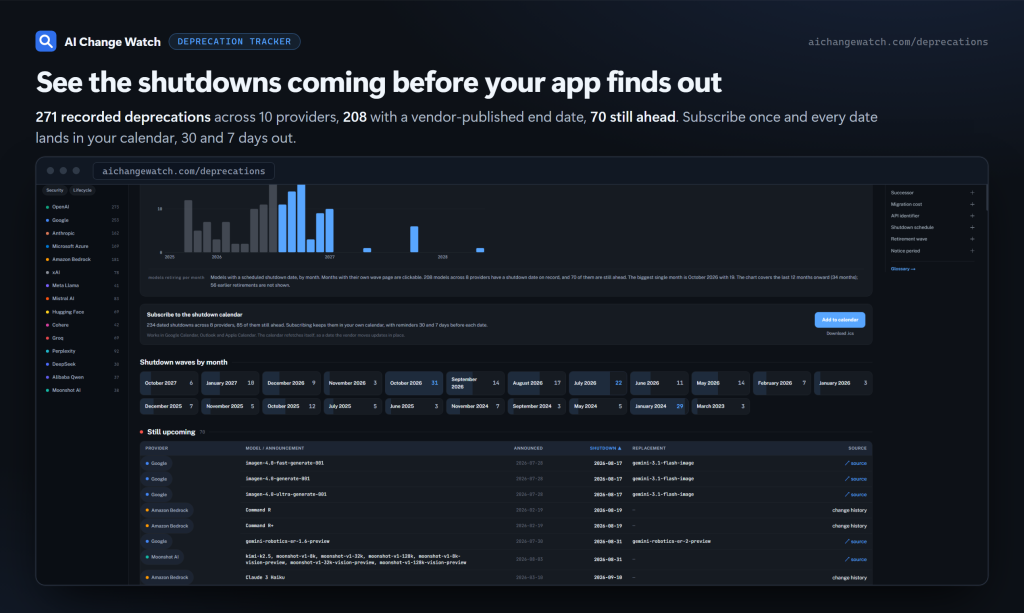
Task: Open the January 2027 wave chip
Action: [230, 383]
